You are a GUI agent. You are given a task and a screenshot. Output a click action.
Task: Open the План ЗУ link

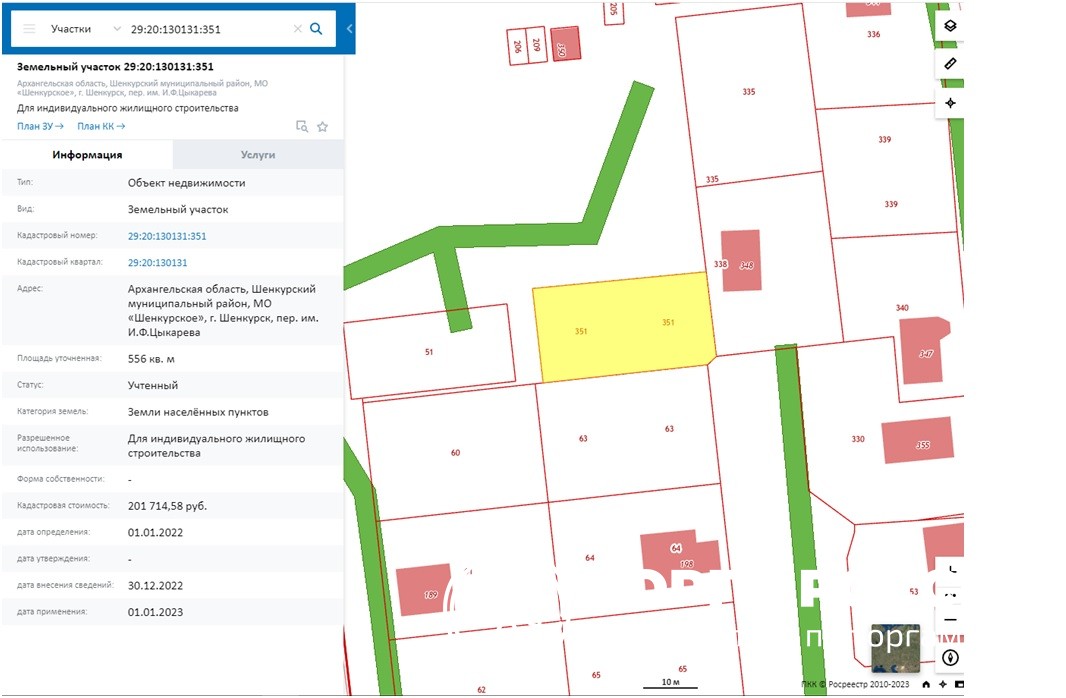coord(40,127)
